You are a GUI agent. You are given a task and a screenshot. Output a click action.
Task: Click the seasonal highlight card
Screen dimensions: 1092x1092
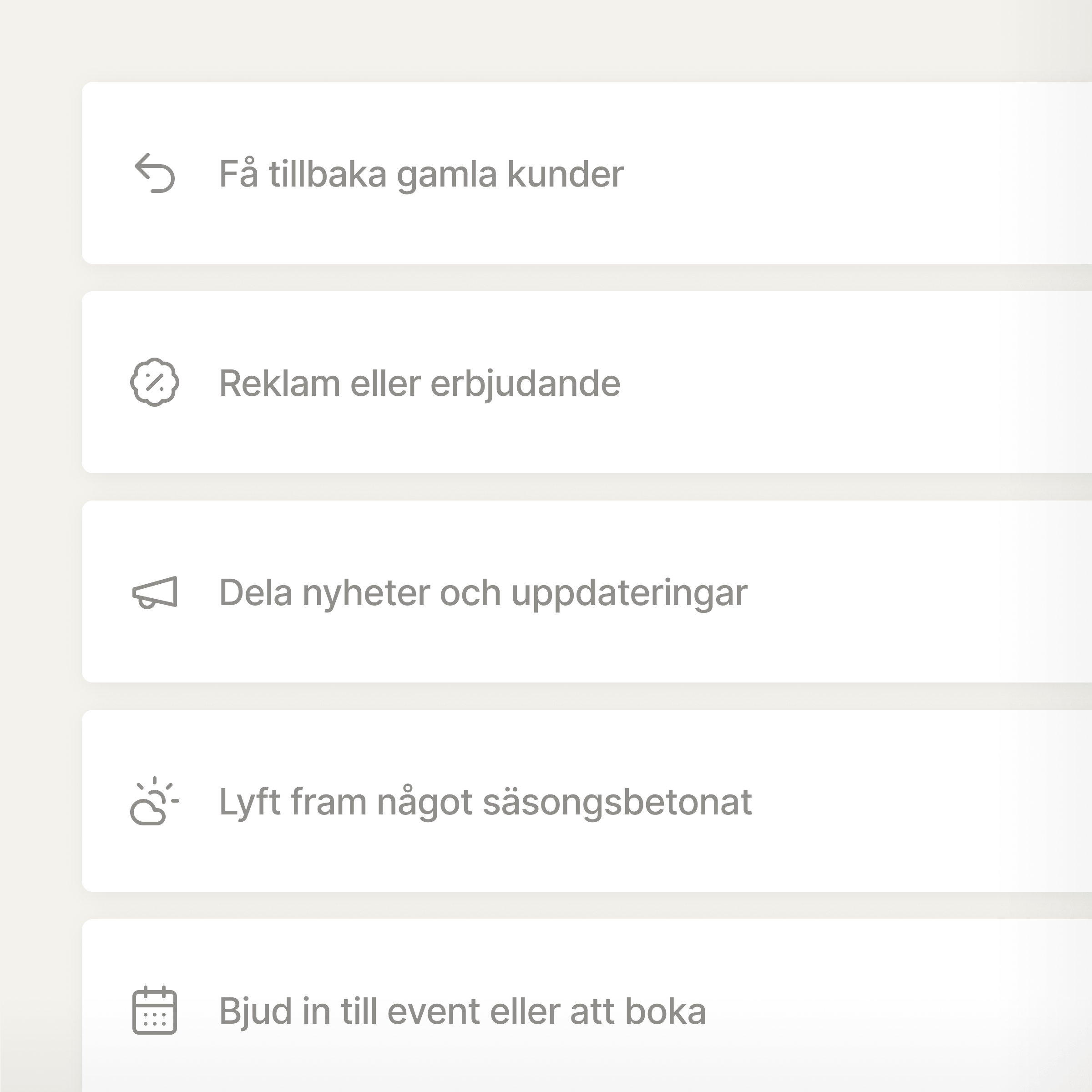coord(509,802)
